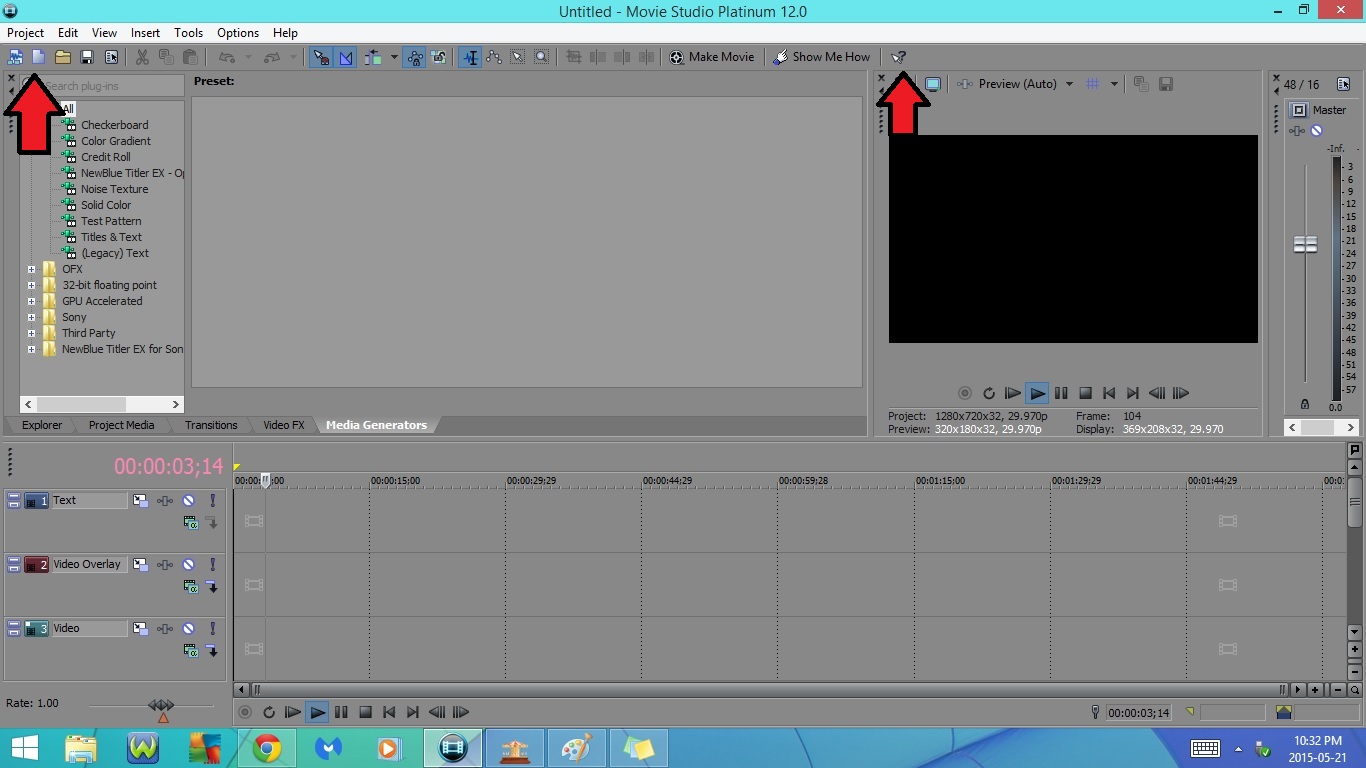Select the Selection Edit tool
Screen dimensions: 1366x768
pos(518,57)
